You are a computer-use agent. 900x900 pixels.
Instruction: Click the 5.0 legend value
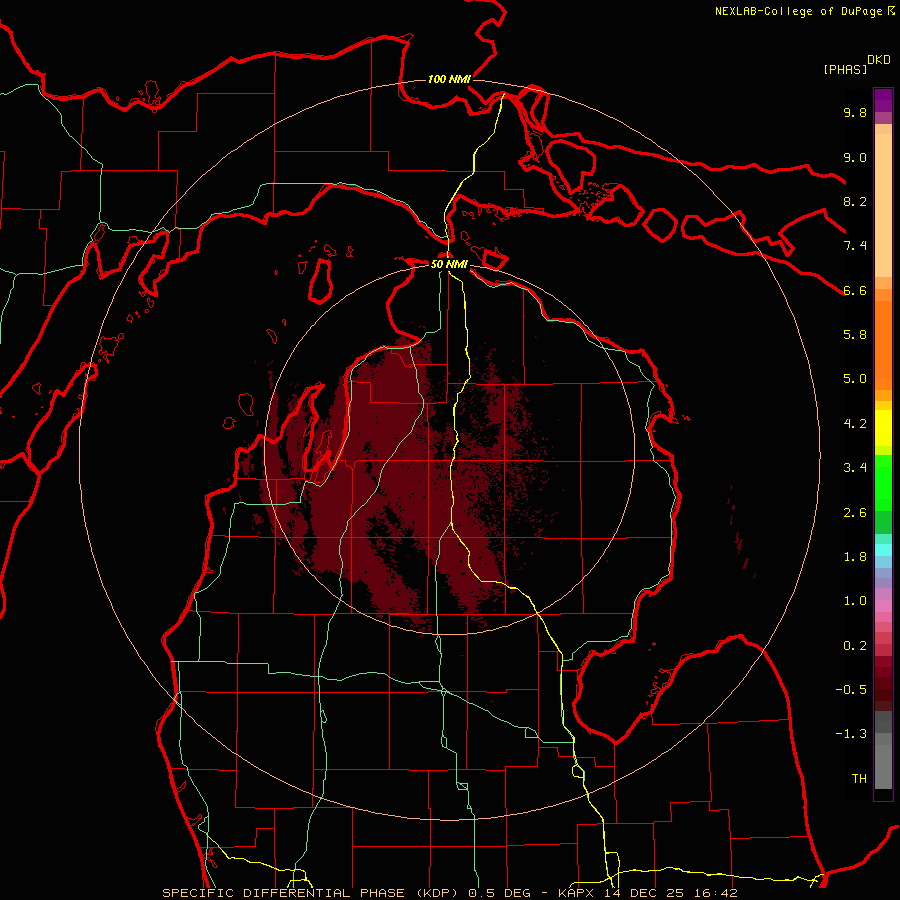click(x=855, y=379)
